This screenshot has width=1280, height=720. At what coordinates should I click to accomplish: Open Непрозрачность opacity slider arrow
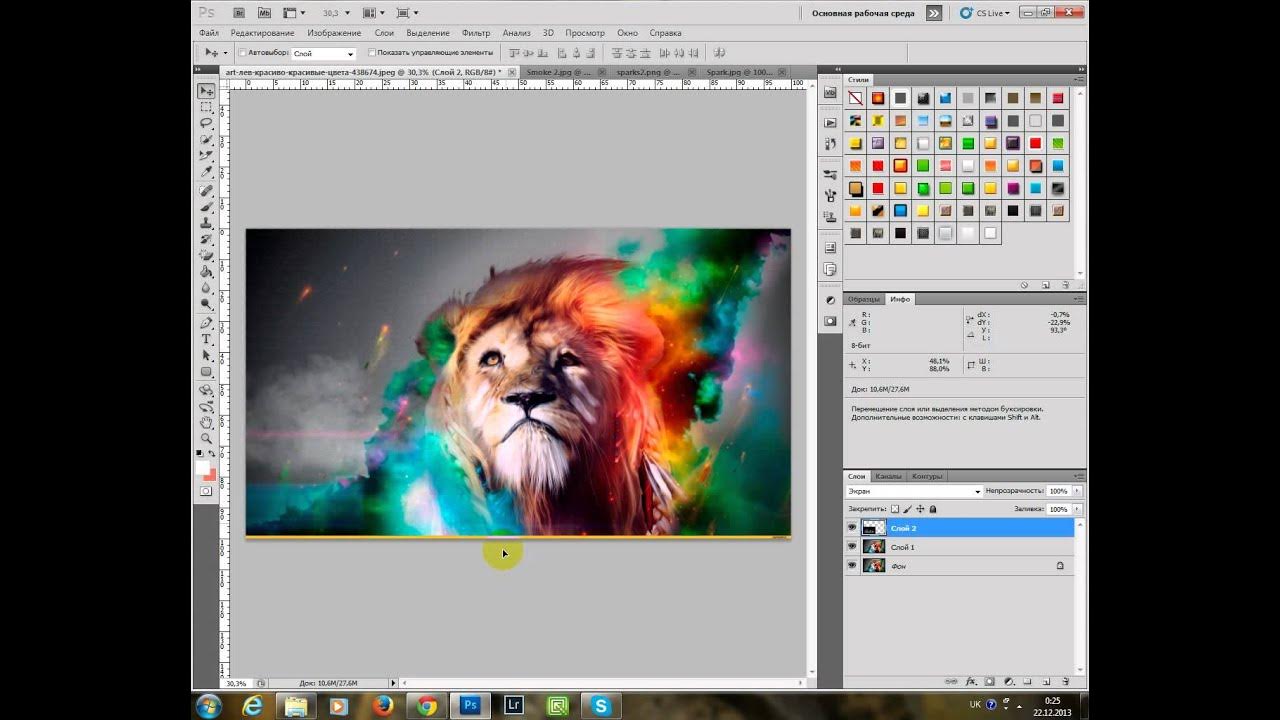tap(1077, 491)
